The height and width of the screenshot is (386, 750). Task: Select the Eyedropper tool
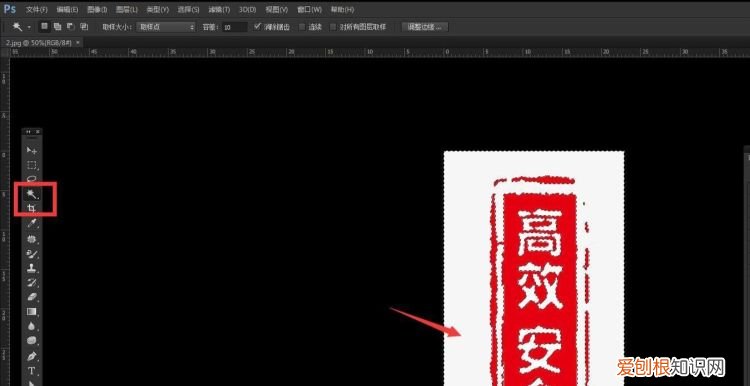click(32, 223)
